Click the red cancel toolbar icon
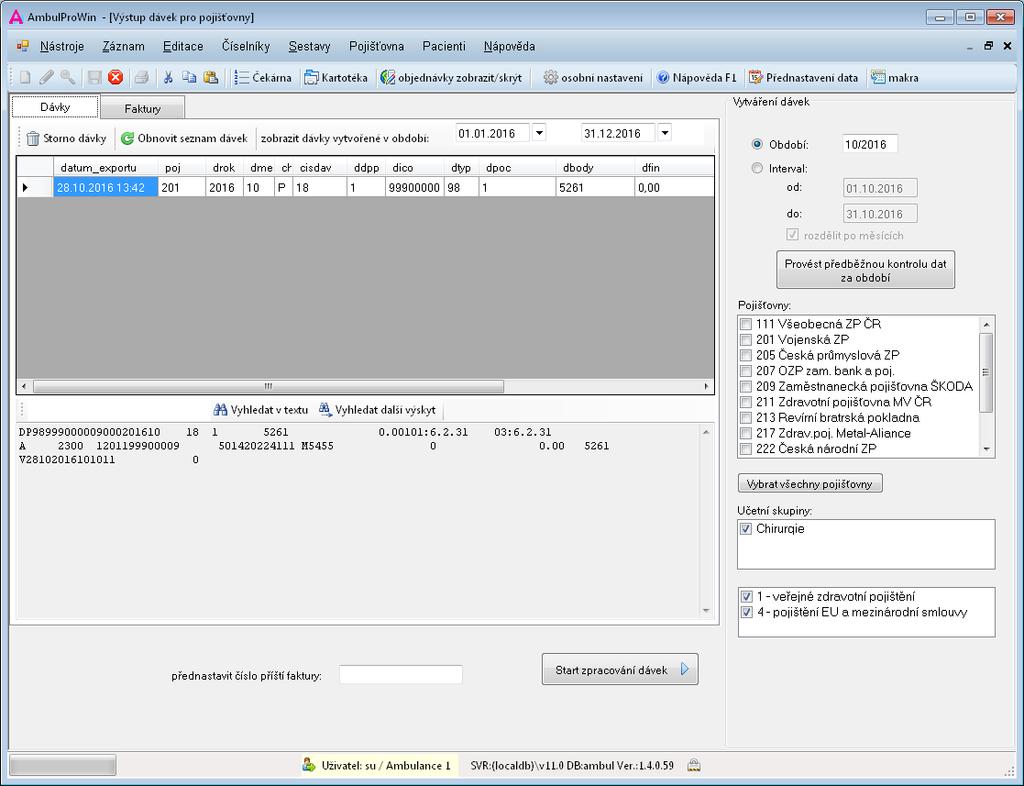The width and height of the screenshot is (1024, 786). pyautogui.click(x=116, y=78)
